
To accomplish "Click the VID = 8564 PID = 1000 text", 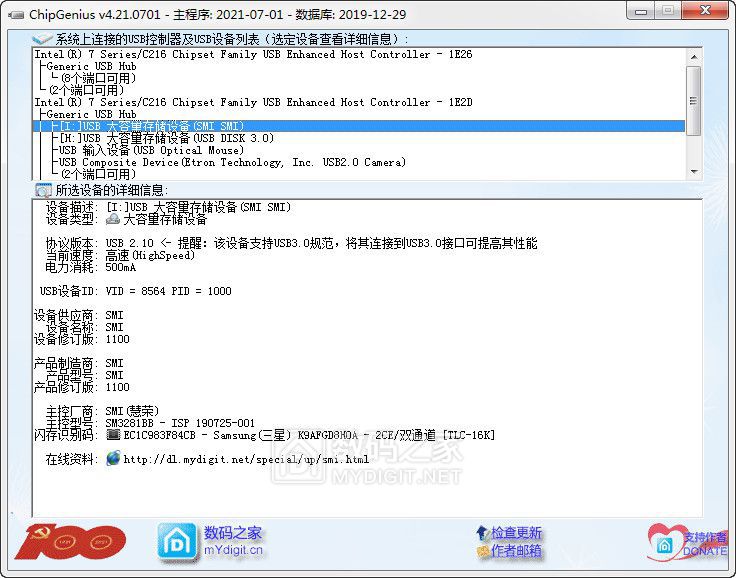I will click(x=169, y=291).
